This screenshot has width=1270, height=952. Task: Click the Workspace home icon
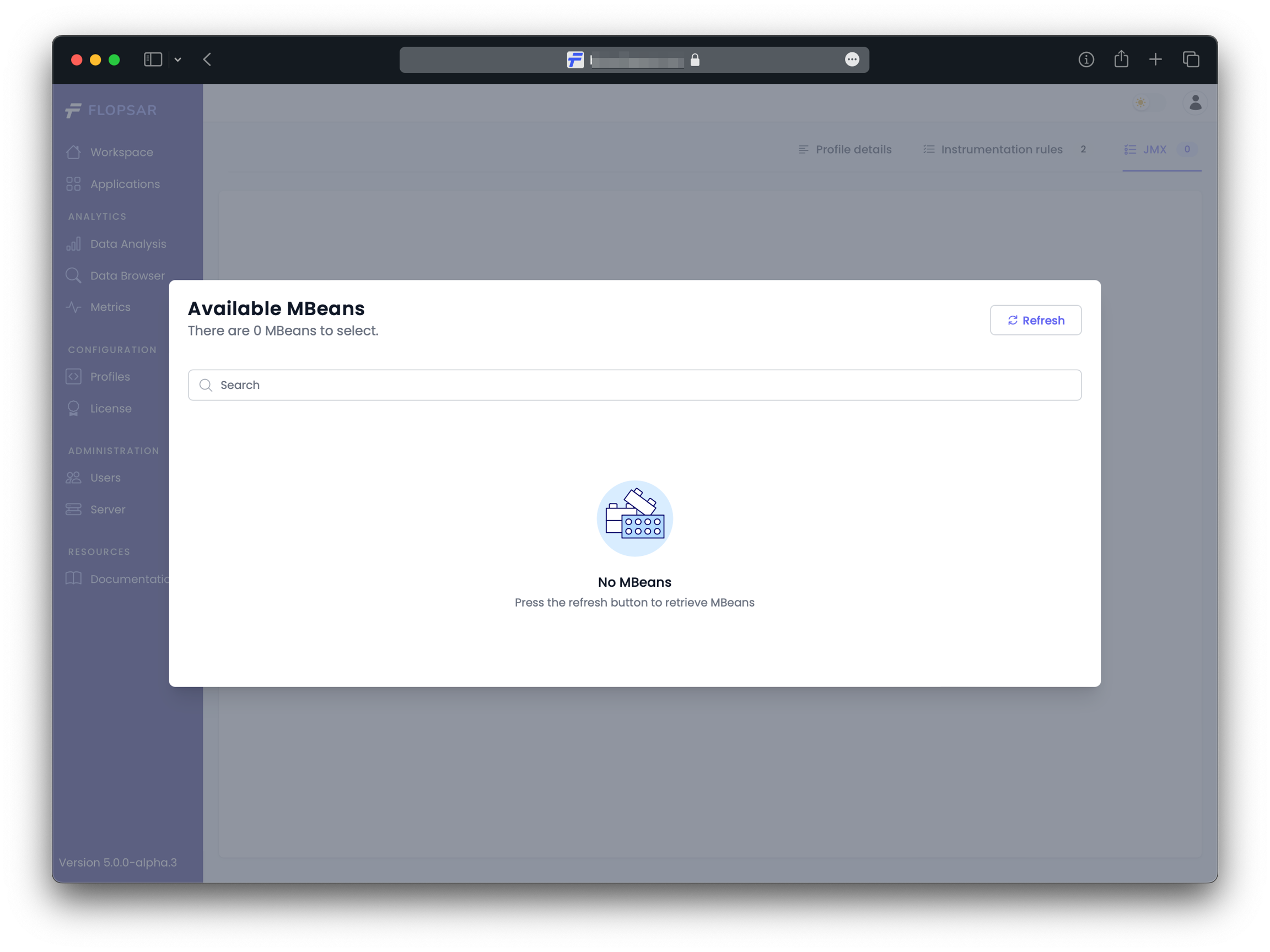coord(73,152)
